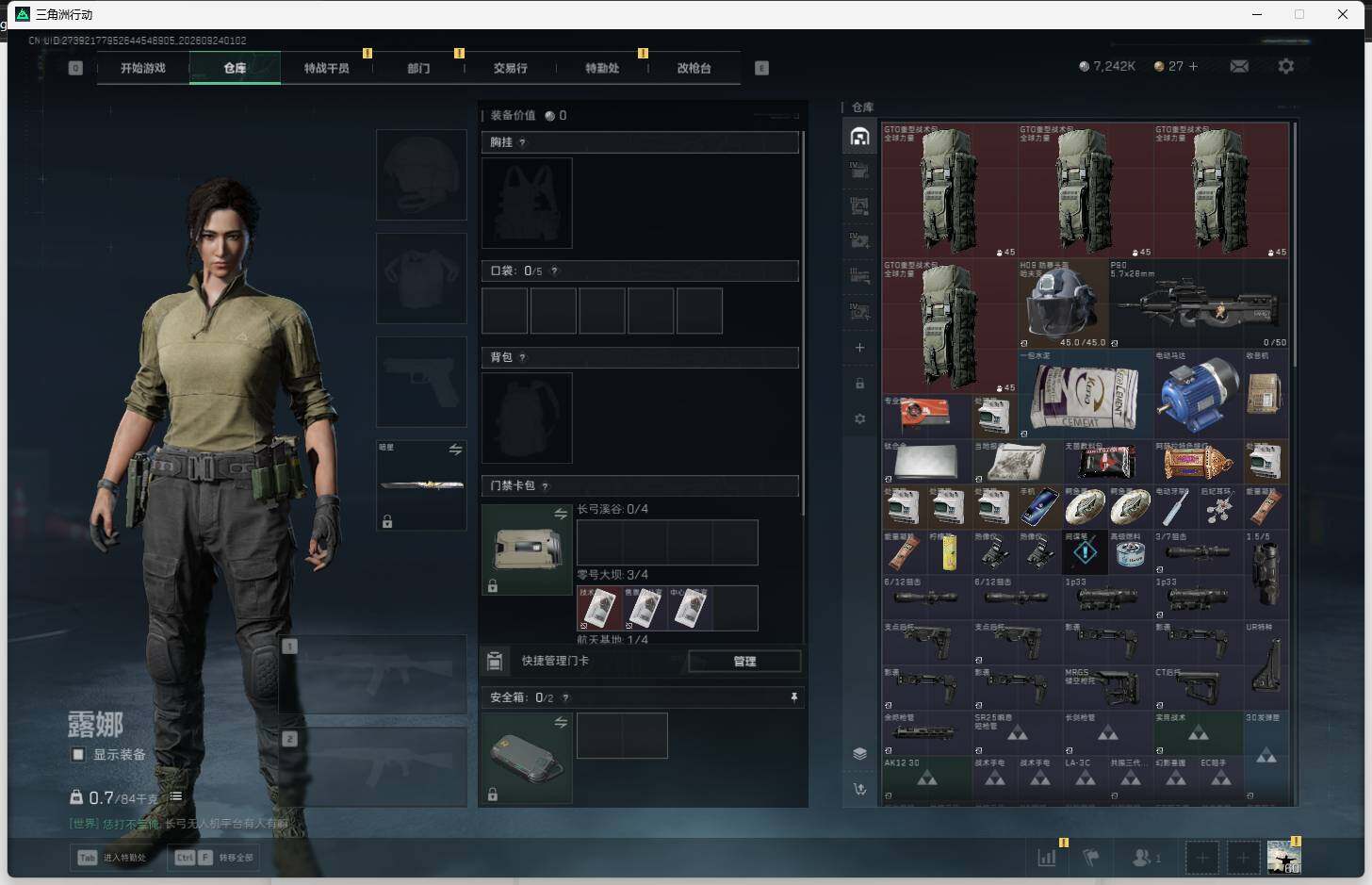Open the 改枪台 tab
The image size is (1372, 885).
click(694, 68)
